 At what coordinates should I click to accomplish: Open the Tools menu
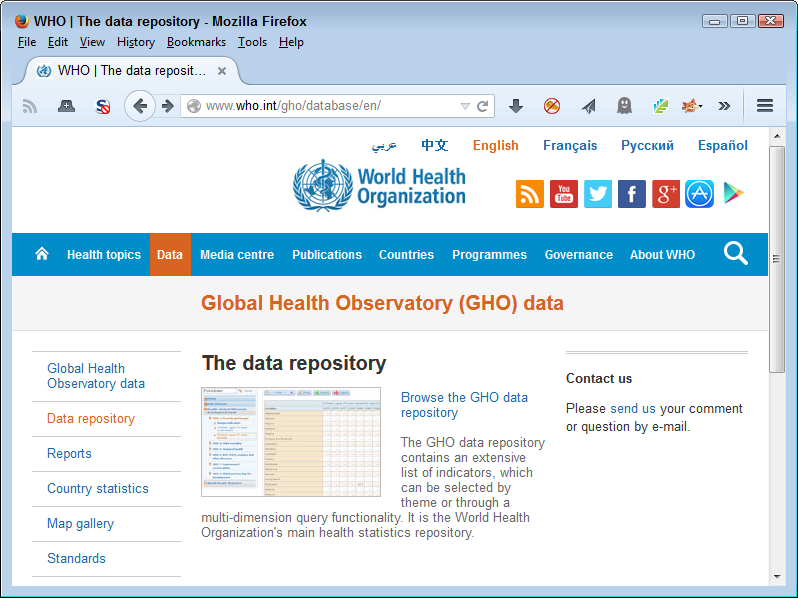click(252, 42)
